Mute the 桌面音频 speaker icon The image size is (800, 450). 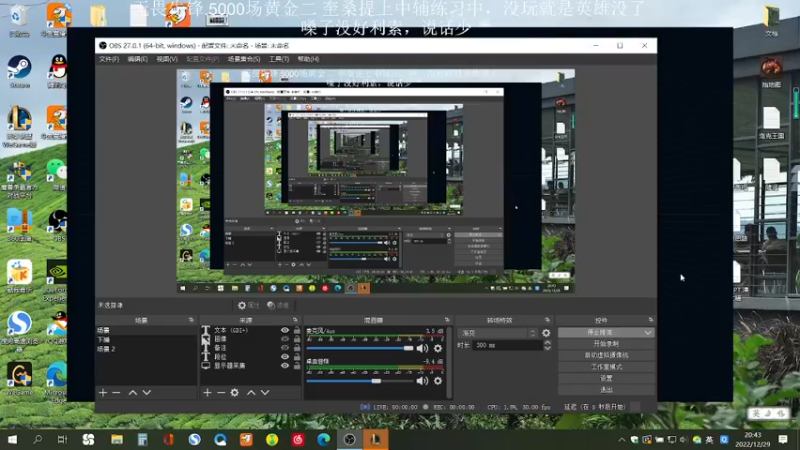tap(422, 381)
